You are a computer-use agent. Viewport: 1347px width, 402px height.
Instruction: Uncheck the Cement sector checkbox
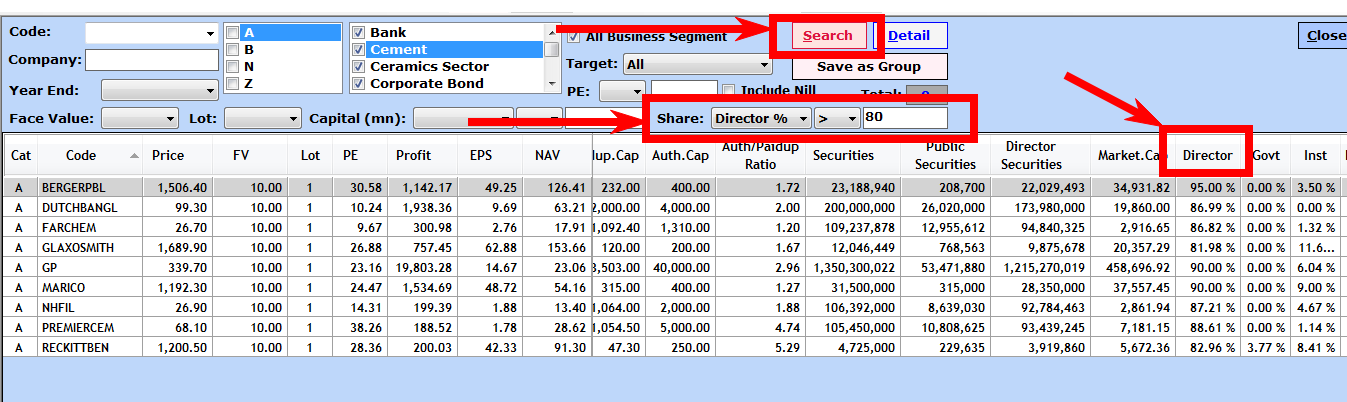click(x=358, y=50)
